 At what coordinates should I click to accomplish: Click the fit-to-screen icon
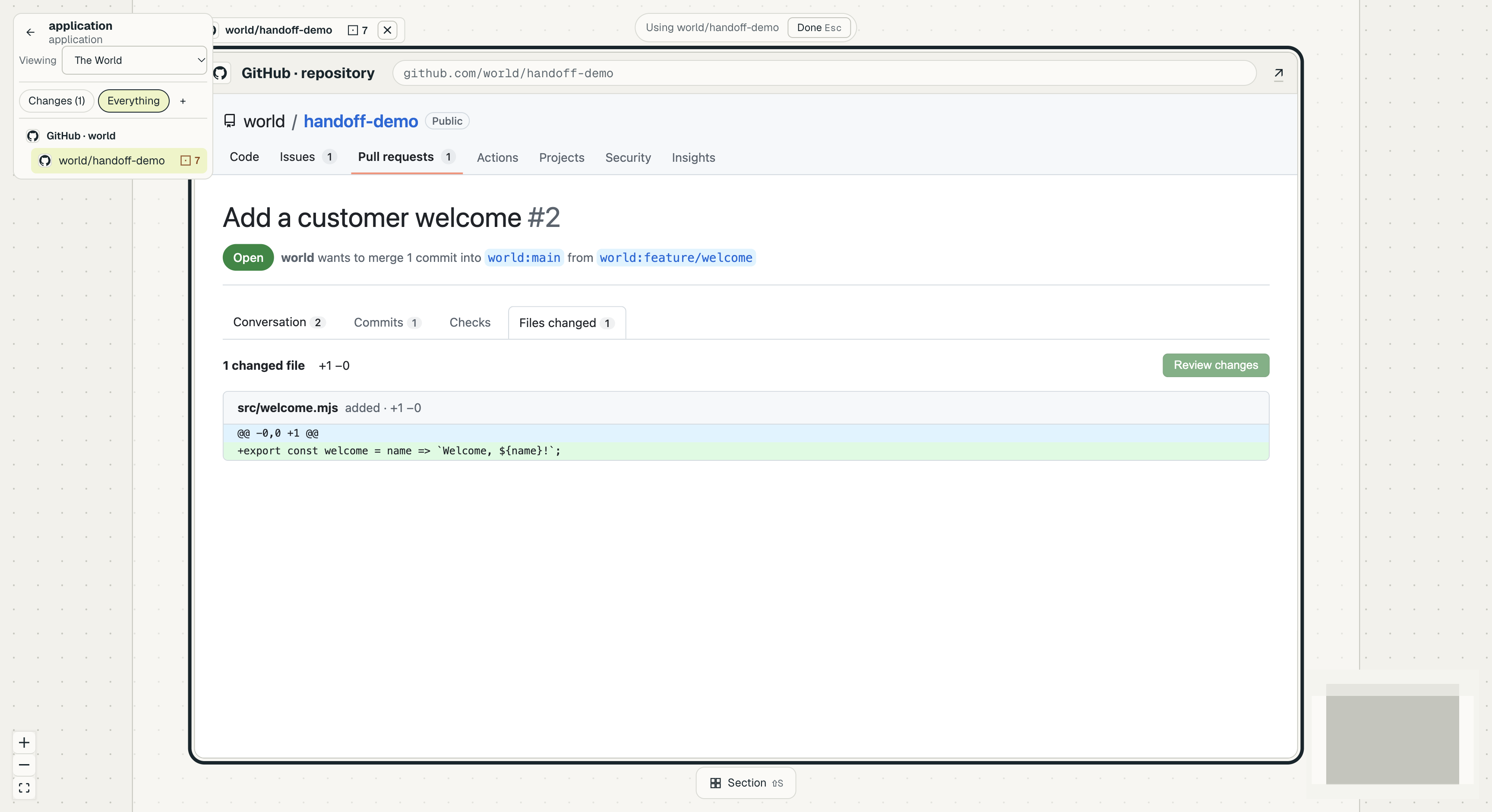click(24, 788)
